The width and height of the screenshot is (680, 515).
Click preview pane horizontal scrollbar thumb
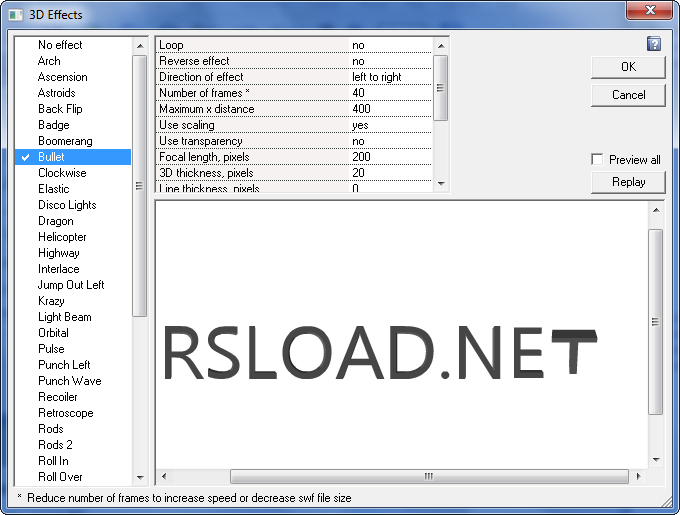(x=429, y=476)
